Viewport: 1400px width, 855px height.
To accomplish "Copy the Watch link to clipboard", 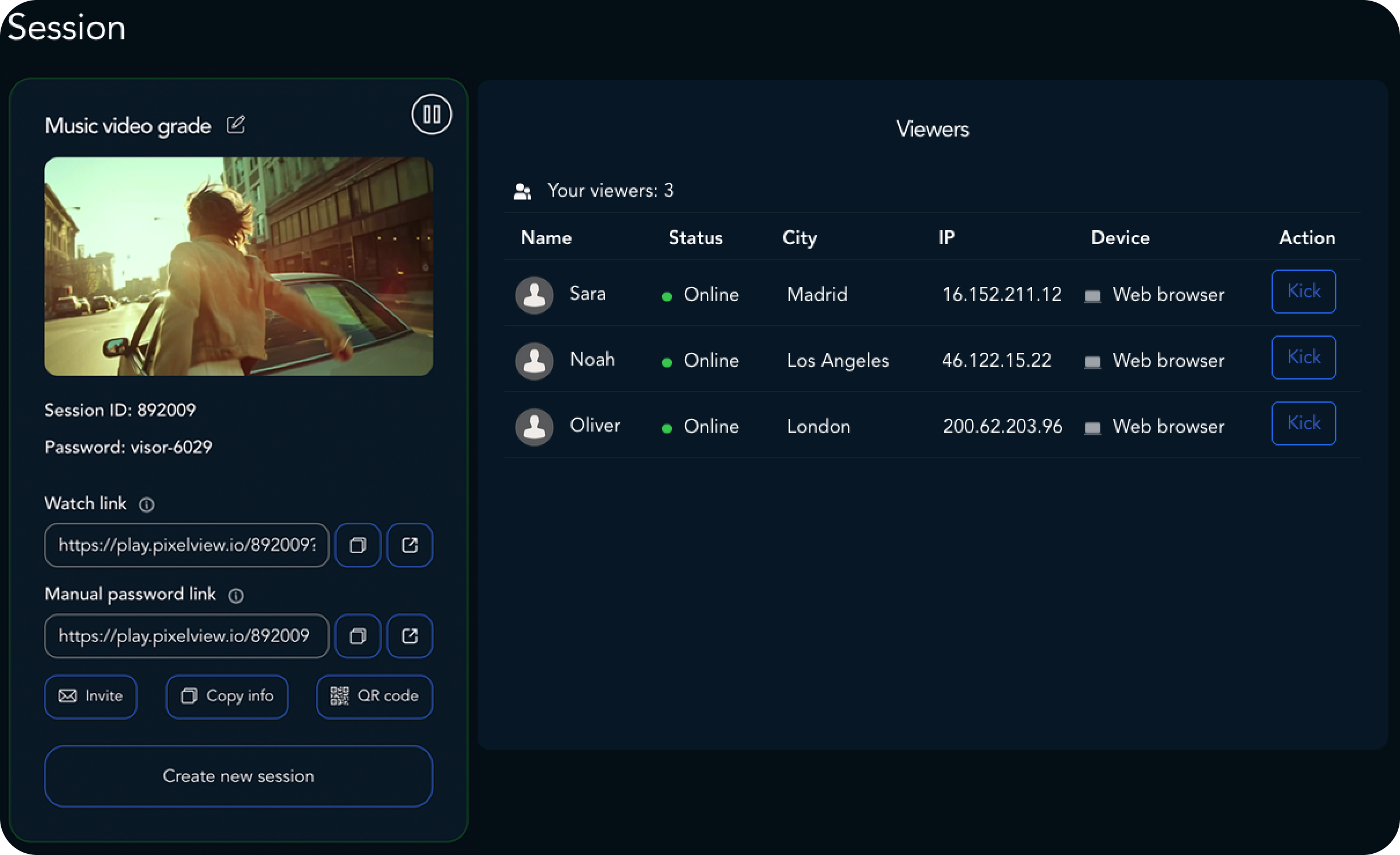I will (358, 546).
